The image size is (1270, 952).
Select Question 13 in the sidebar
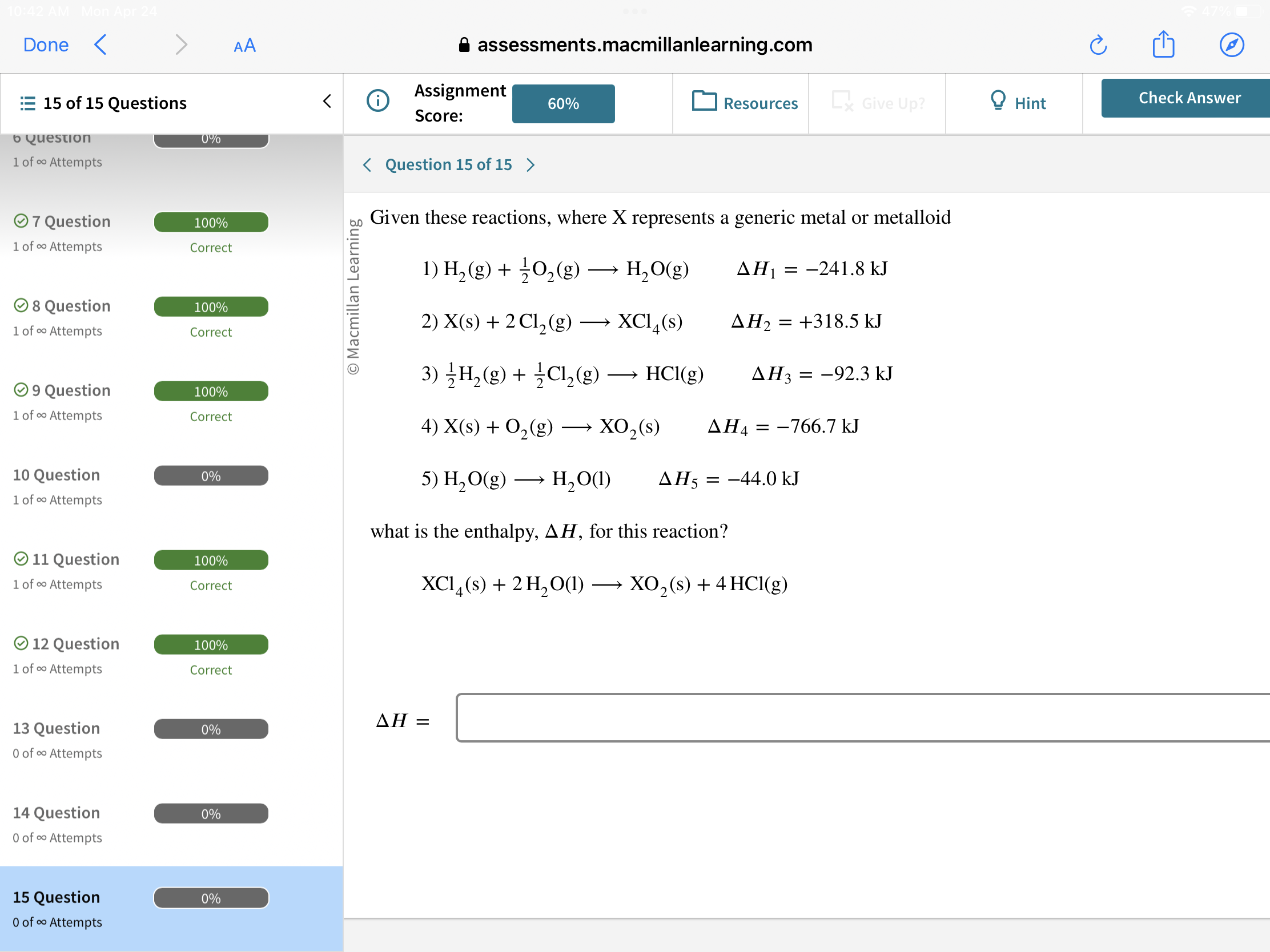click(57, 728)
